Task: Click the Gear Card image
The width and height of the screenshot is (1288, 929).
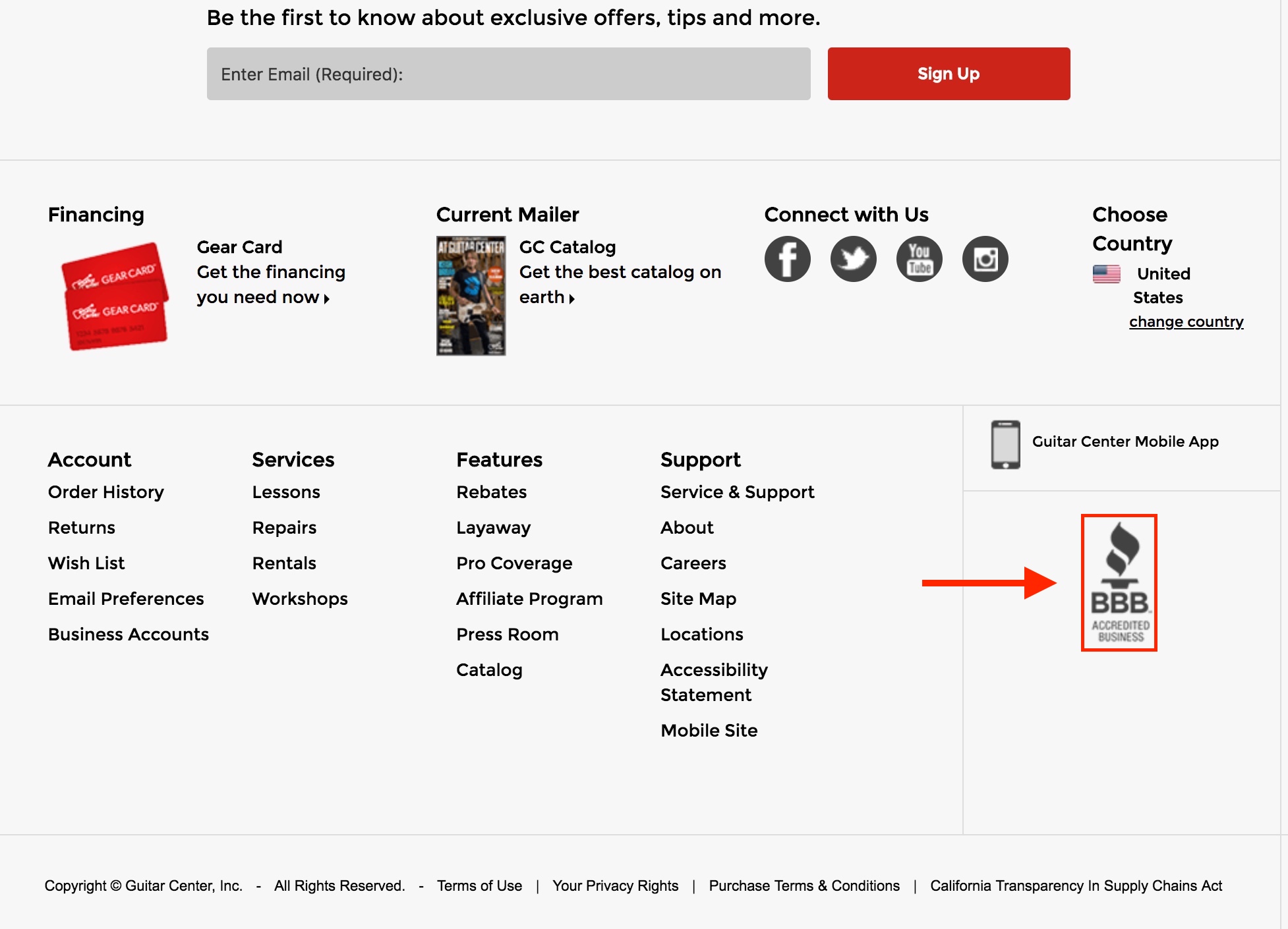Action: (115, 296)
